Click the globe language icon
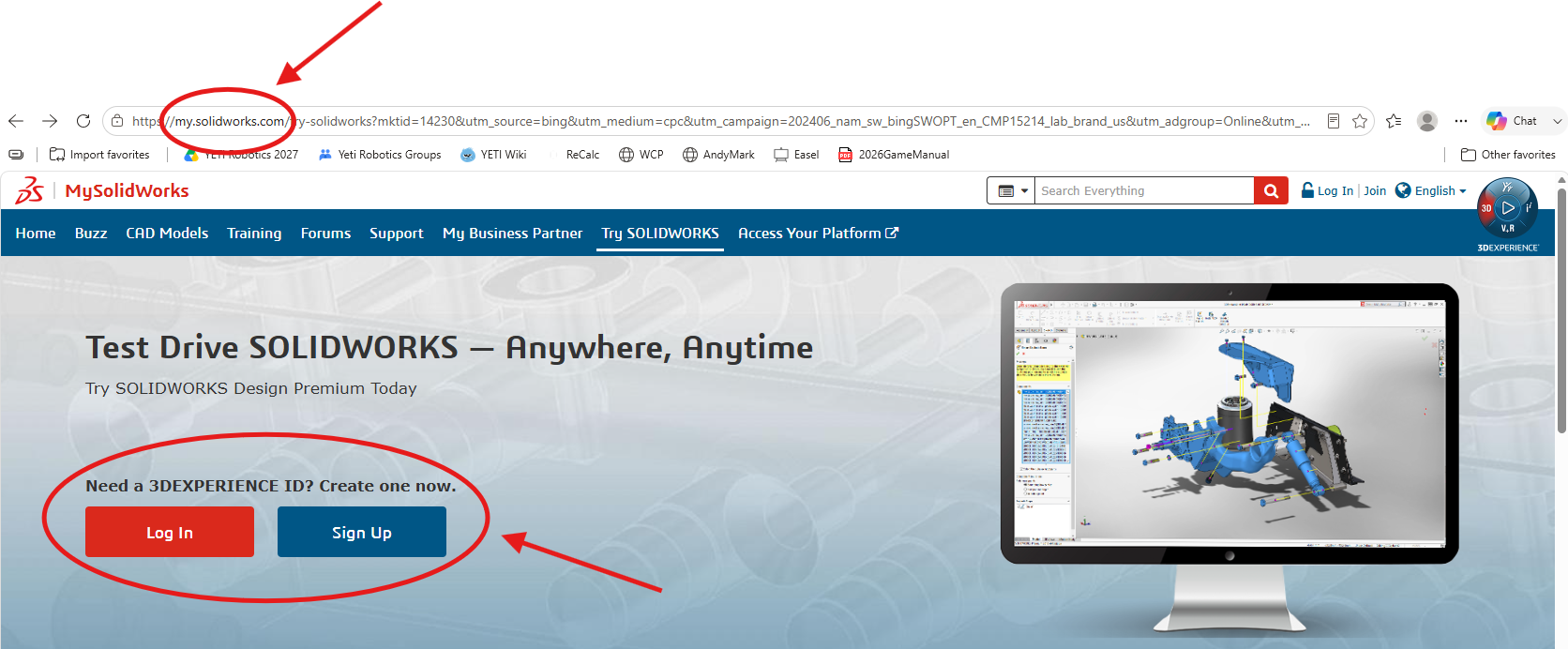 (1403, 190)
